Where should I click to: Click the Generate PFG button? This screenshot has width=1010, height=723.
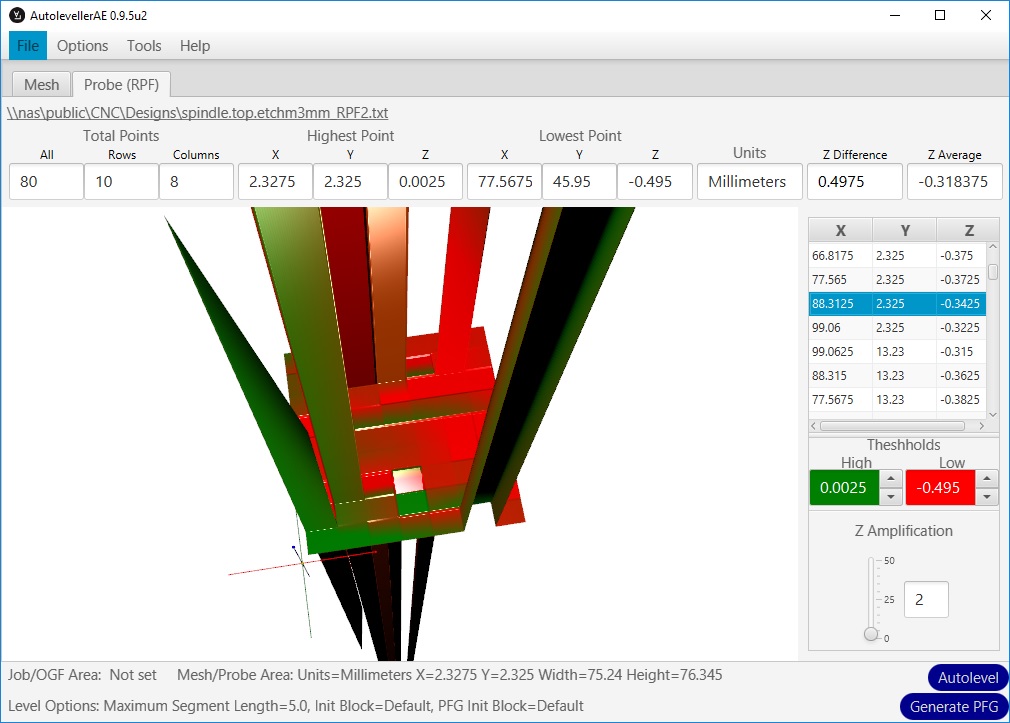coord(953,707)
